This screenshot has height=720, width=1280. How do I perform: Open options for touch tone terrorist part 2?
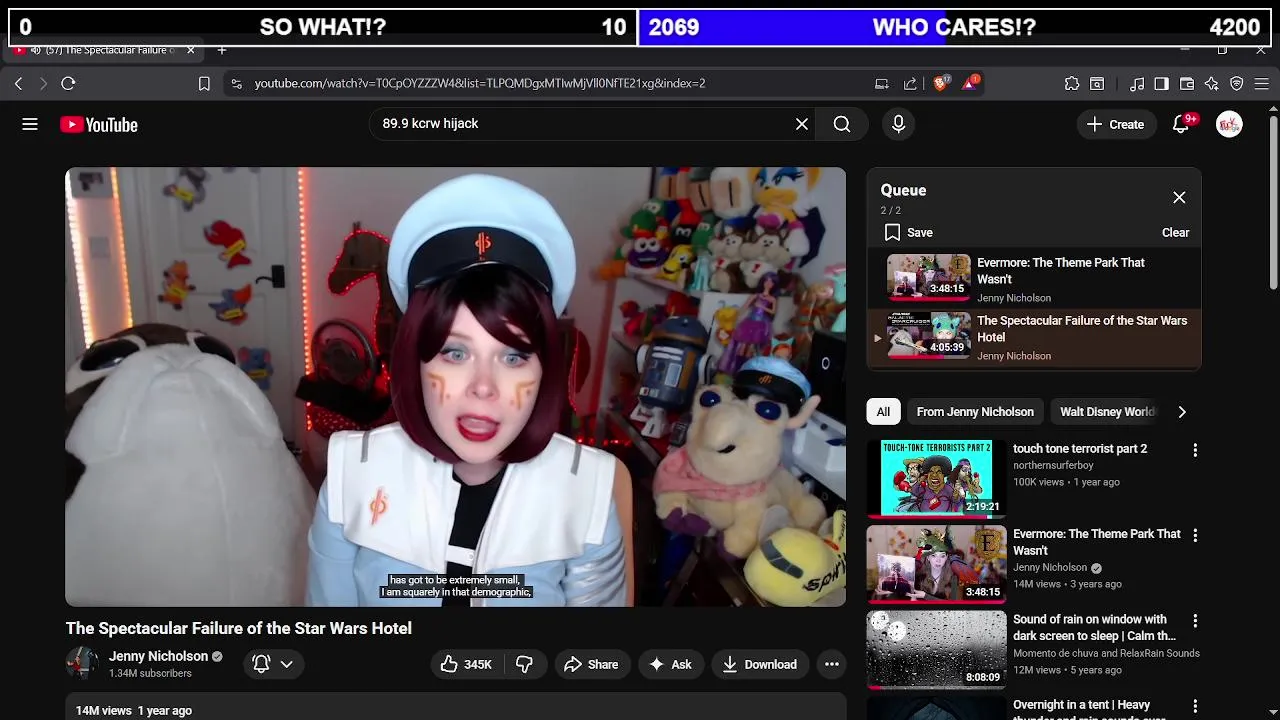pyautogui.click(x=1195, y=451)
